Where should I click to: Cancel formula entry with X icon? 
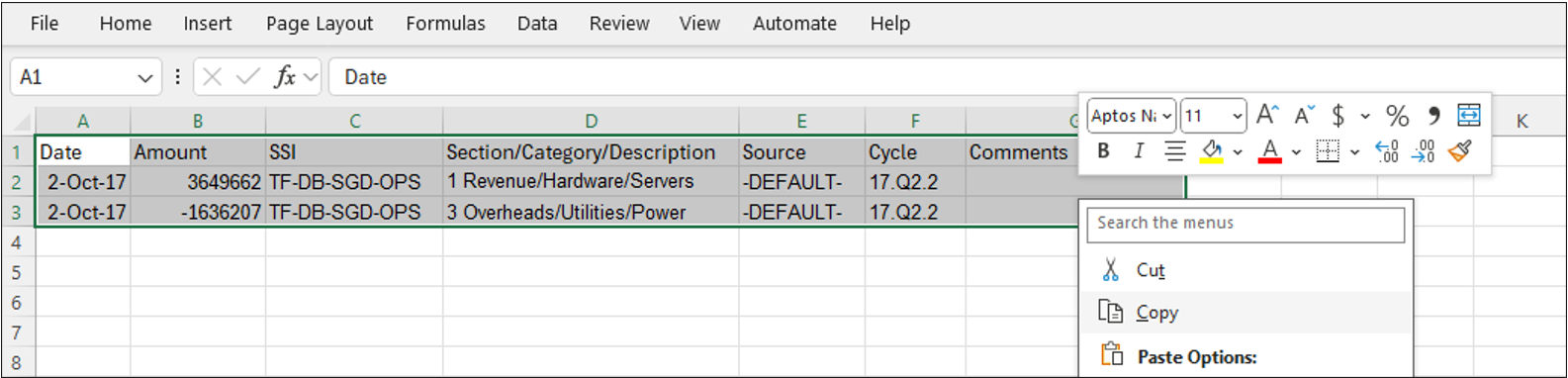tap(212, 77)
